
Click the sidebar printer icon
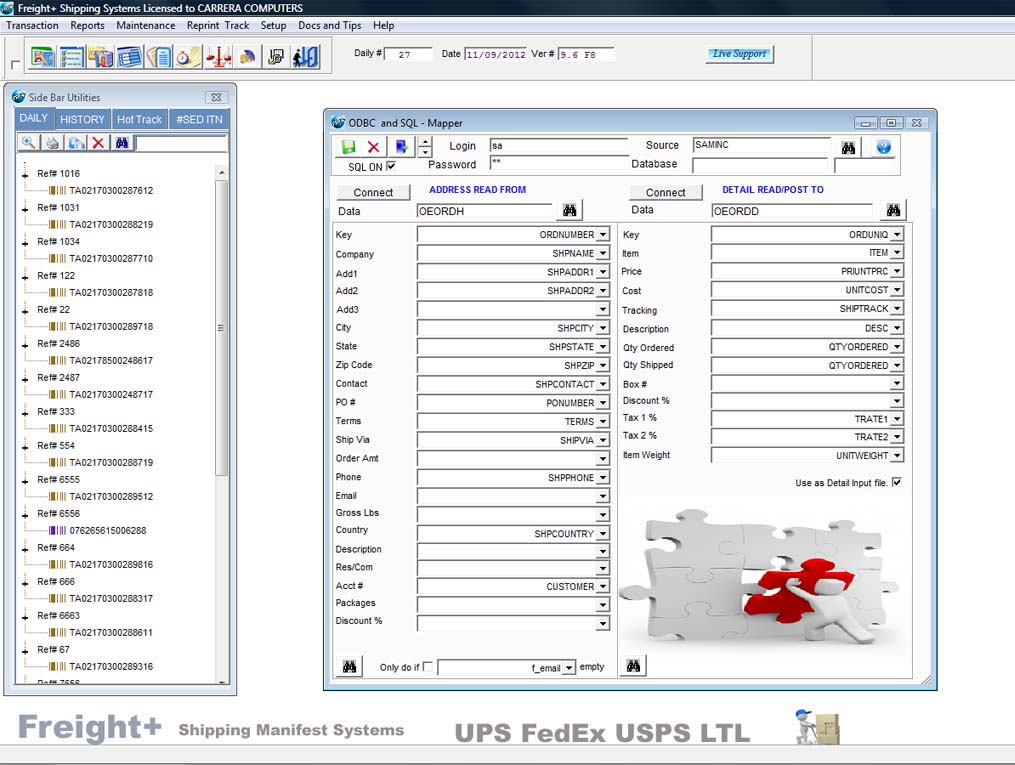click(x=52, y=142)
